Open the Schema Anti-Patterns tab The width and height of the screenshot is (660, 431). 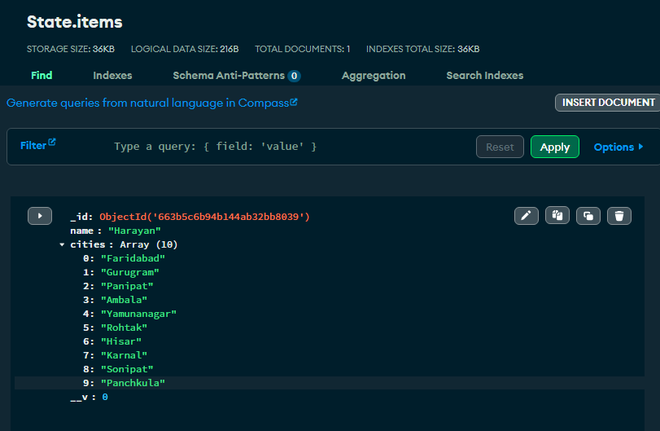click(236, 75)
